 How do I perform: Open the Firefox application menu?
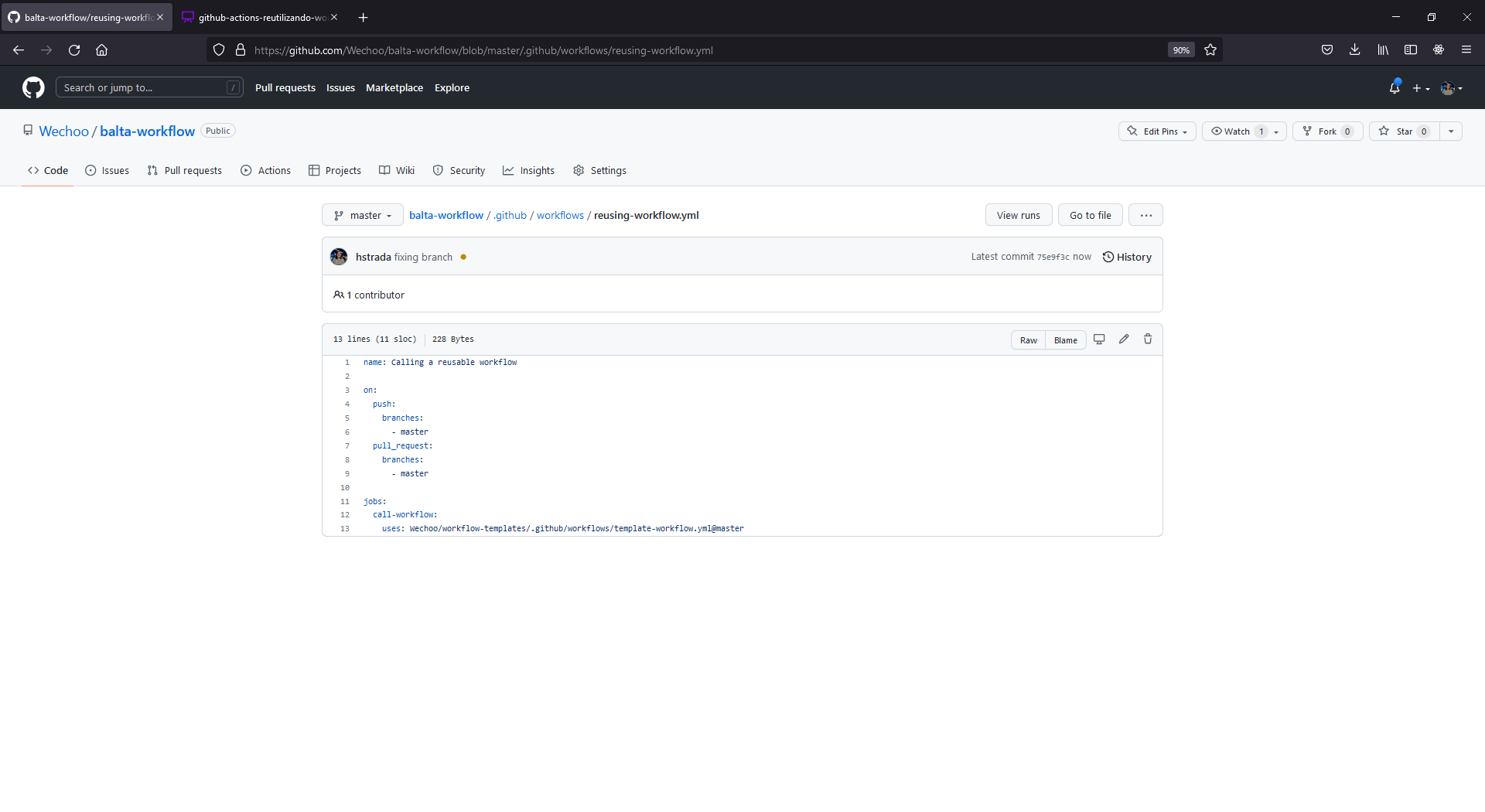click(1466, 49)
